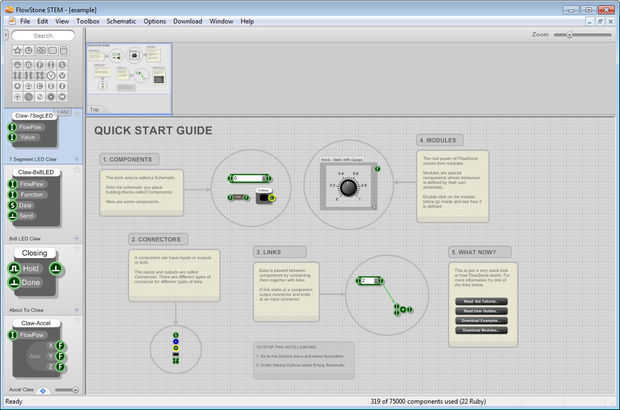Select the '4. MODULES' label
Image resolution: width=620 pixels, height=410 pixels.
click(x=440, y=140)
